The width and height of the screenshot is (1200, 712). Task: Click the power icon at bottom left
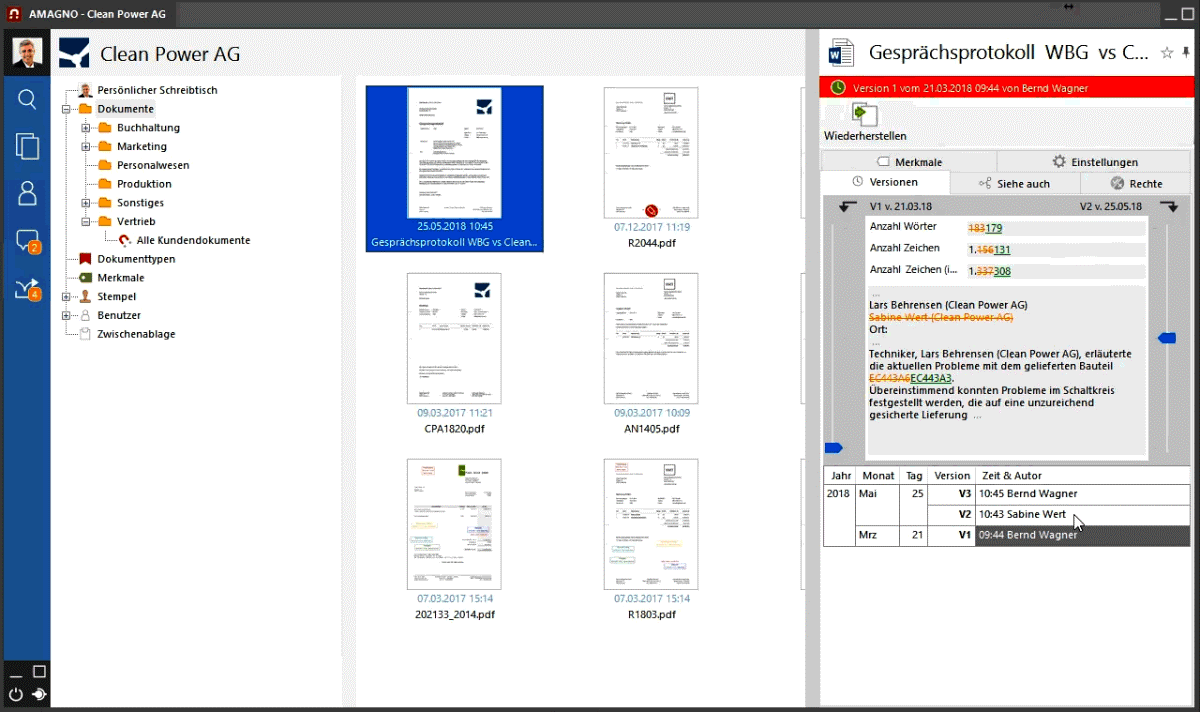pyautogui.click(x=16, y=694)
